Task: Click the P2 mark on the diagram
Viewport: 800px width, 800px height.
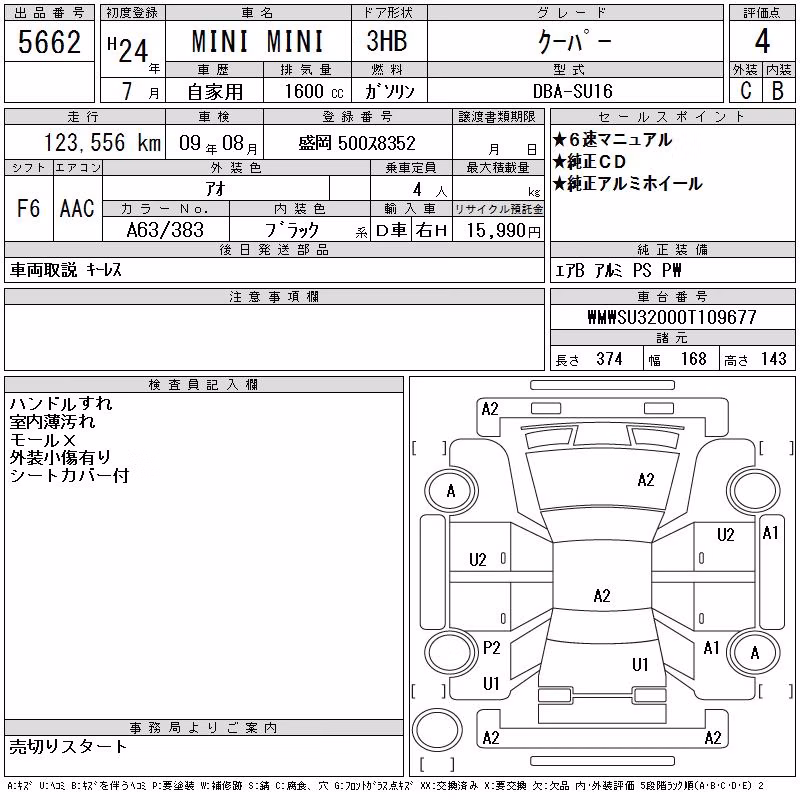Action: click(x=491, y=648)
